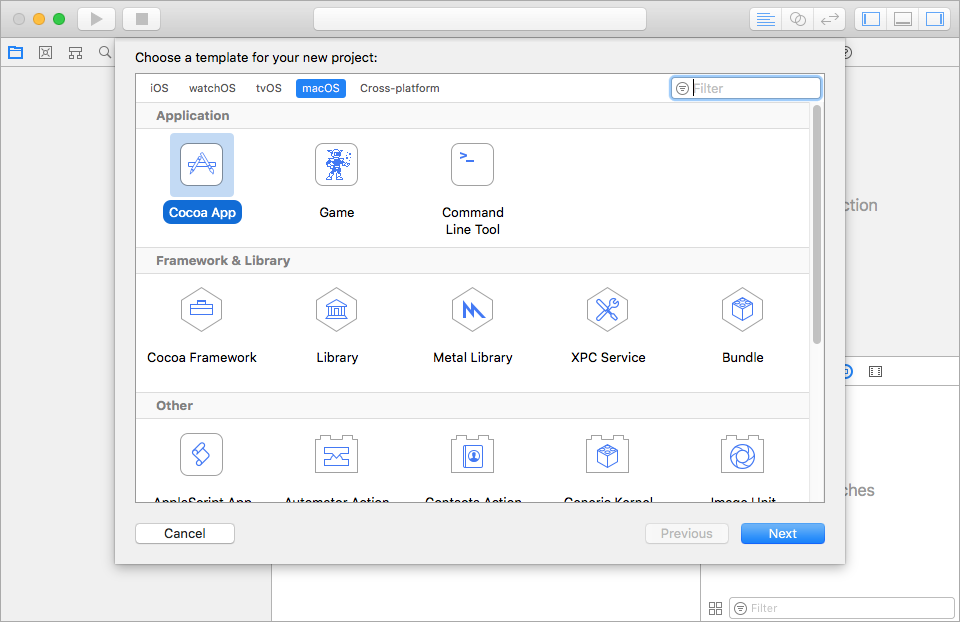Select the Library template icon
960x622 pixels.
[x=336, y=310]
